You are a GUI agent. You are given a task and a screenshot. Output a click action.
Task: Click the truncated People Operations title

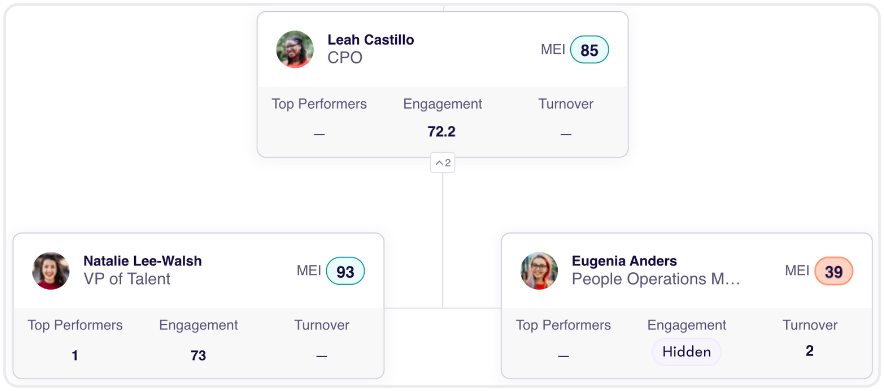tap(656, 279)
